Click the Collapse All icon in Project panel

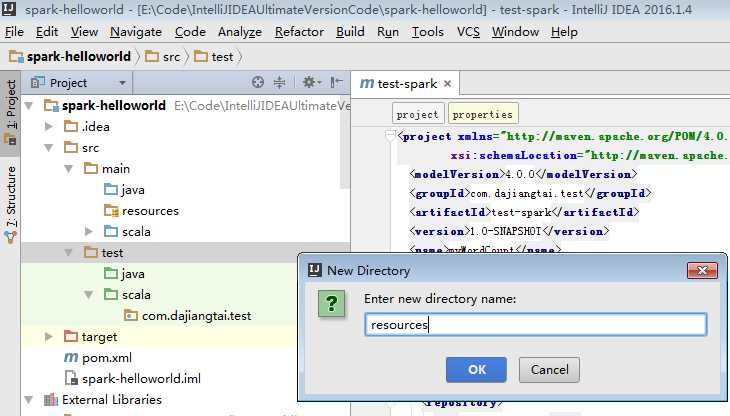pyautogui.click(x=279, y=82)
